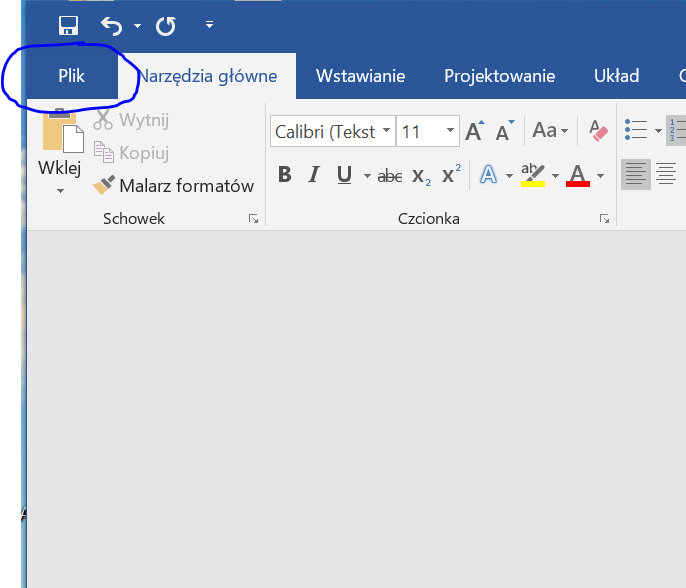
Task: Switch to the Projektowanie tab
Action: tap(500, 76)
